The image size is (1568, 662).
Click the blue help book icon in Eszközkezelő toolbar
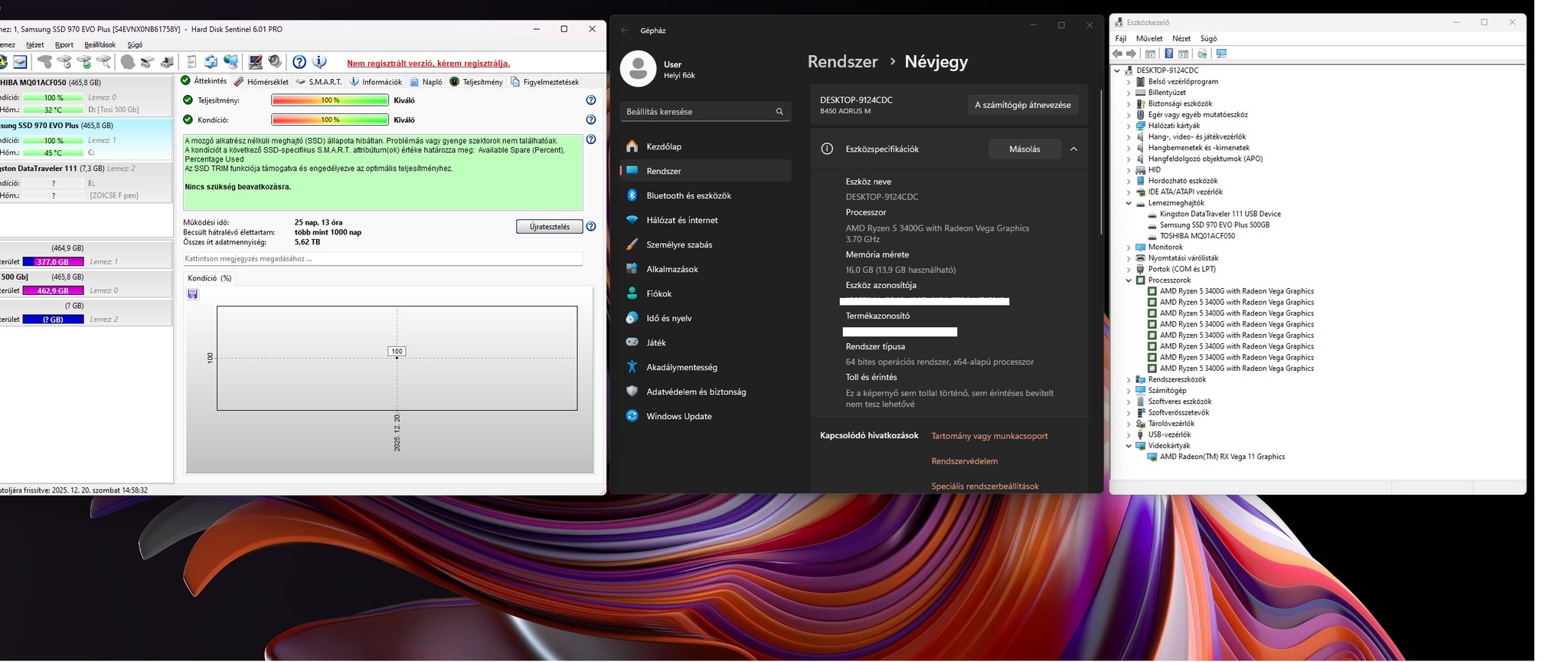1169,54
